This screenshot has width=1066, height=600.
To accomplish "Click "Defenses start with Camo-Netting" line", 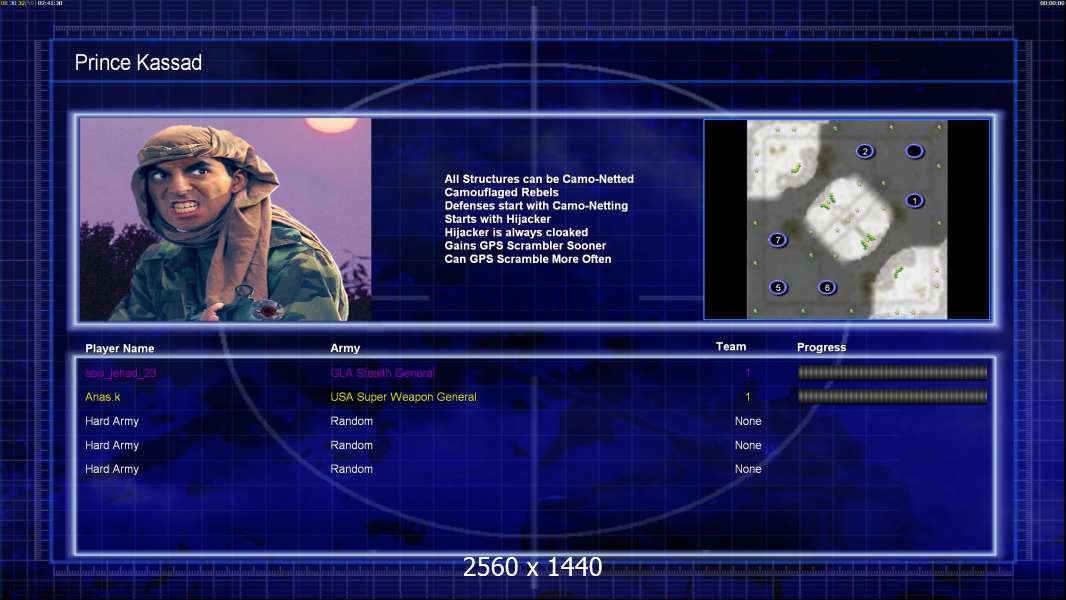I will pyautogui.click(x=536, y=205).
